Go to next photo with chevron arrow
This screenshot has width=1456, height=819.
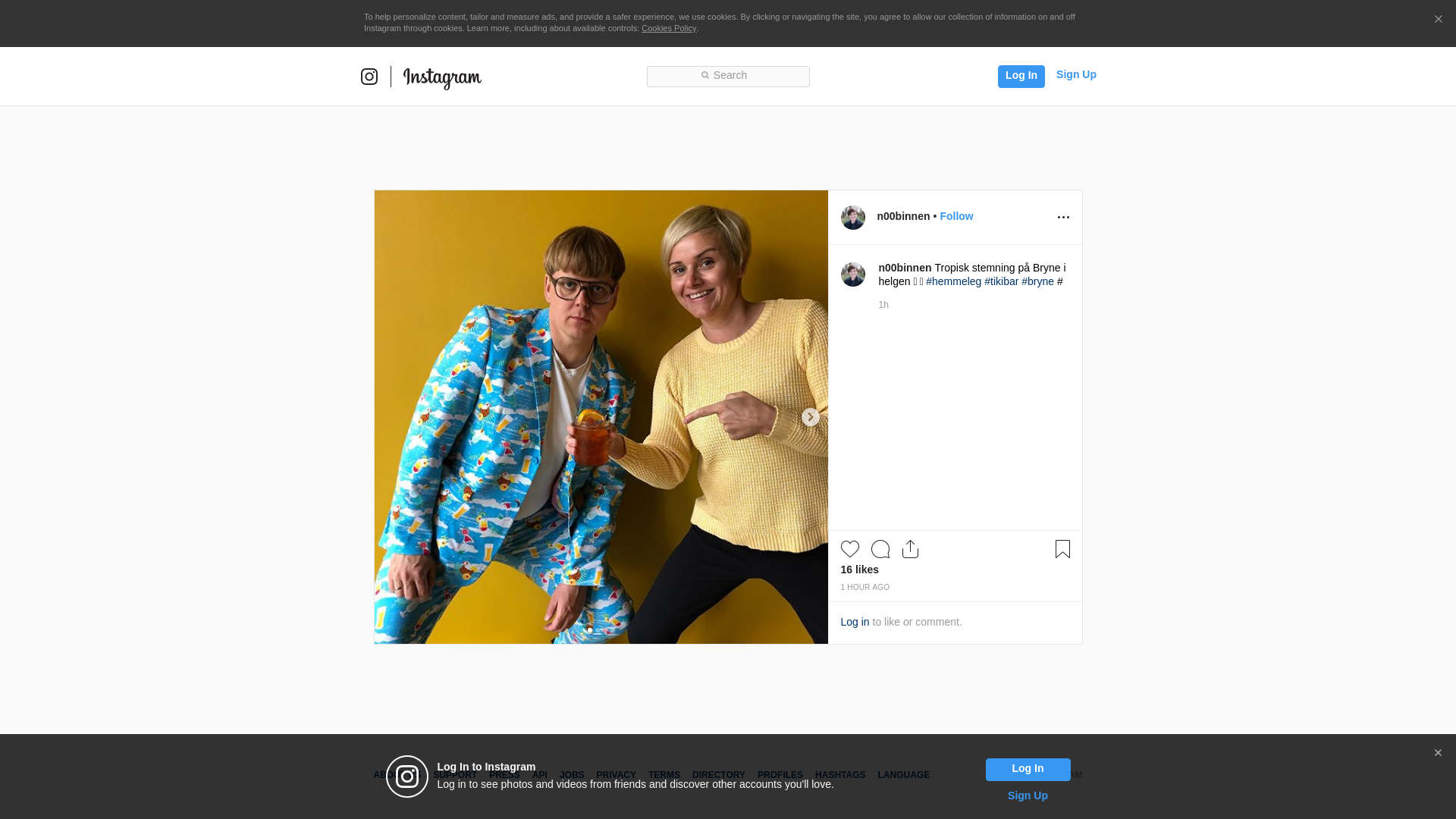[x=810, y=417]
